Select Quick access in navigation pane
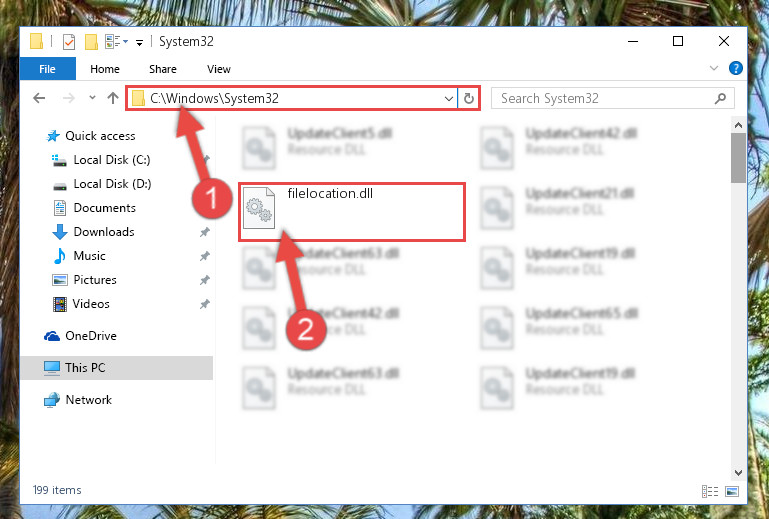This screenshot has width=769, height=519. coord(100,136)
